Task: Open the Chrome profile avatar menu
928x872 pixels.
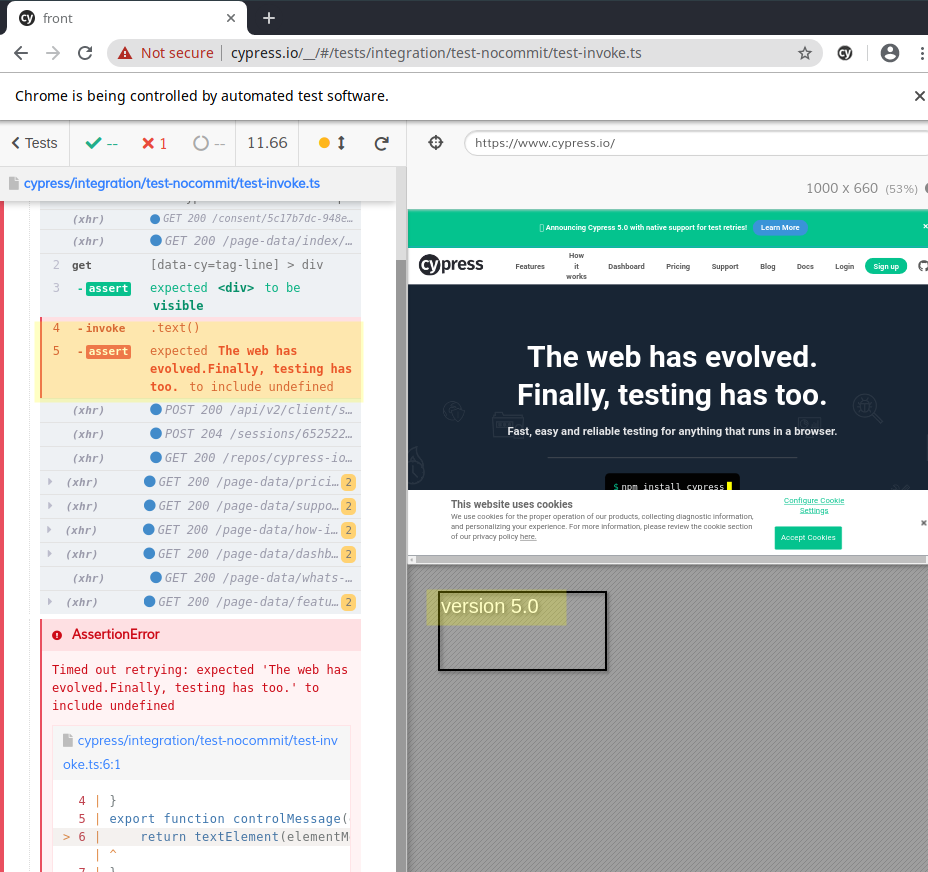Action: point(890,53)
